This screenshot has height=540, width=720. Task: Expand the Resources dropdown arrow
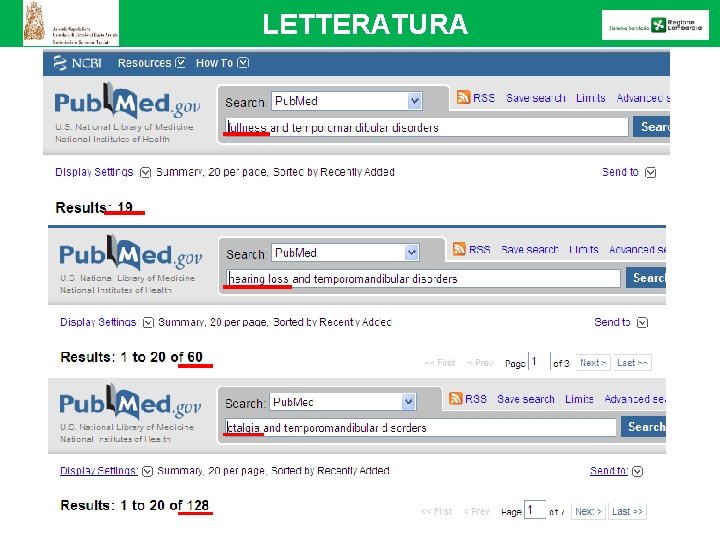(180, 63)
